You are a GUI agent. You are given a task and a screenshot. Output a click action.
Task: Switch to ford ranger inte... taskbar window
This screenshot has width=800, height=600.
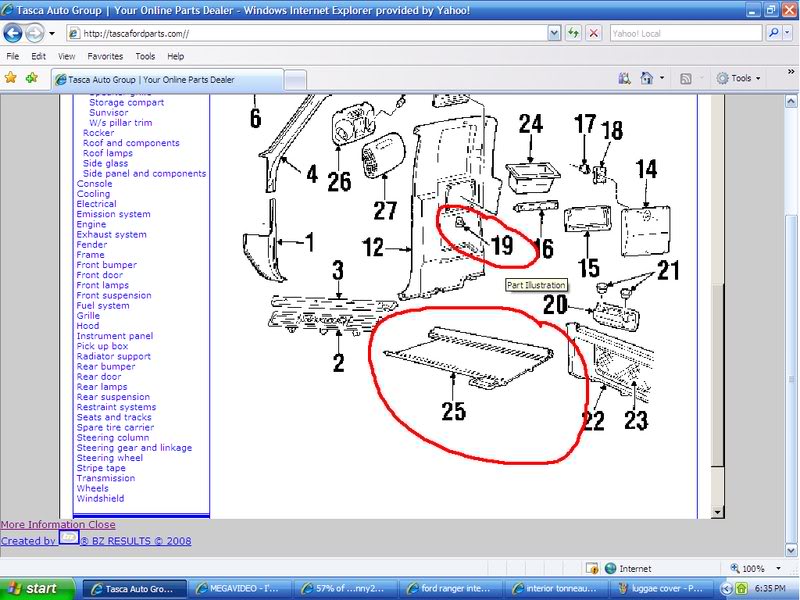pyautogui.click(x=451, y=589)
